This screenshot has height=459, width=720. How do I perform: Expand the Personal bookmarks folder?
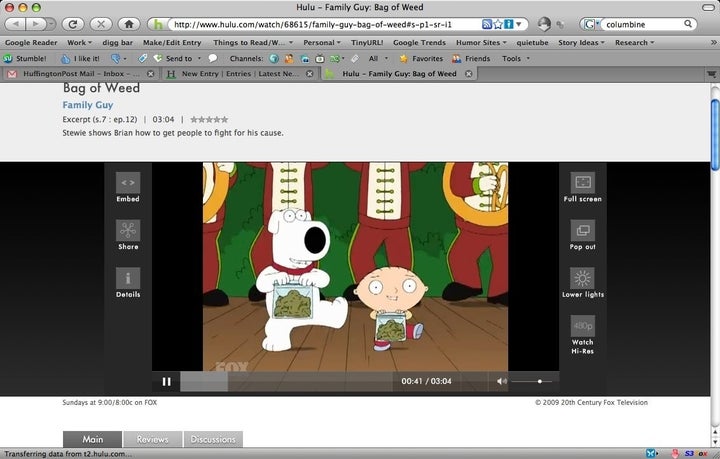[322, 43]
